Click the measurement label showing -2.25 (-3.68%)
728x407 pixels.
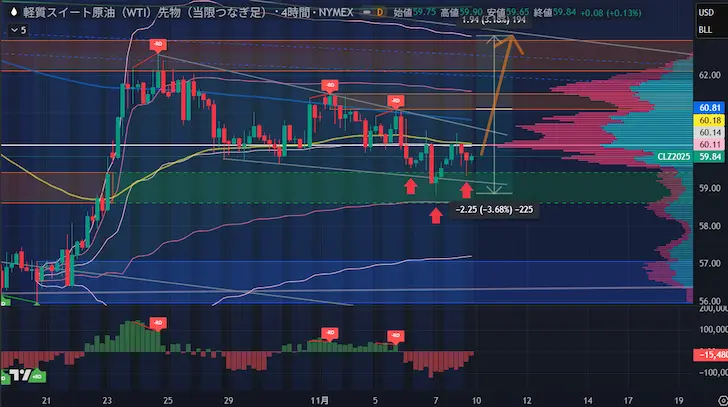click(x=490, y=210)
